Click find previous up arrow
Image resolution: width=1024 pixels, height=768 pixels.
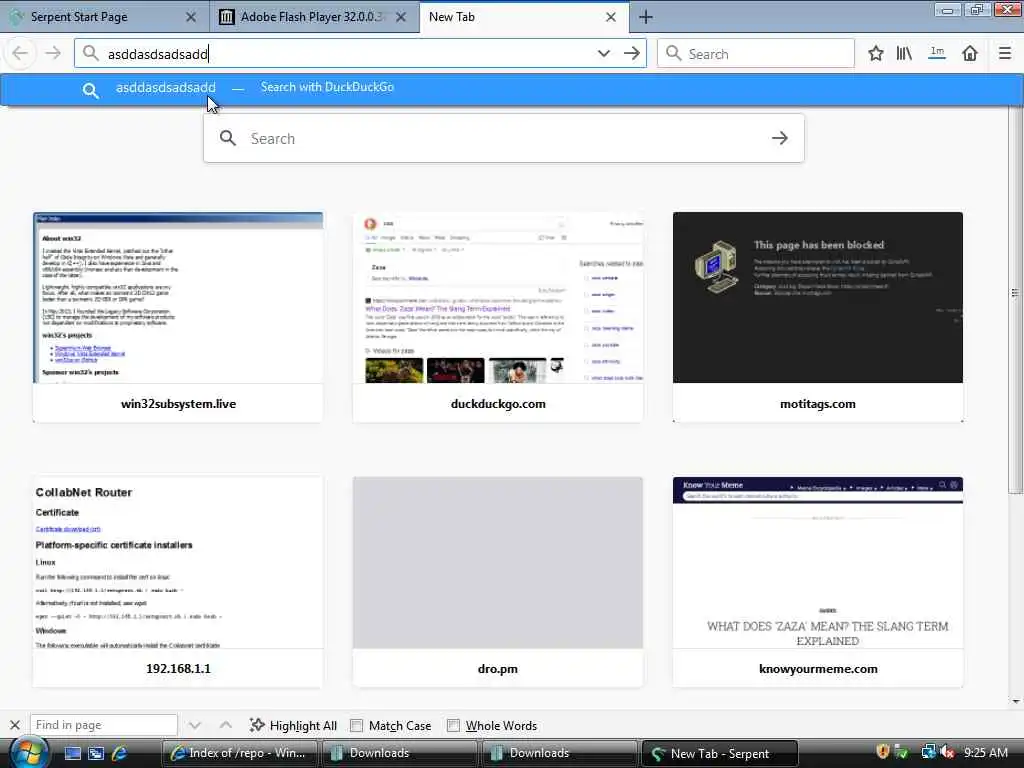coord(225,725)
